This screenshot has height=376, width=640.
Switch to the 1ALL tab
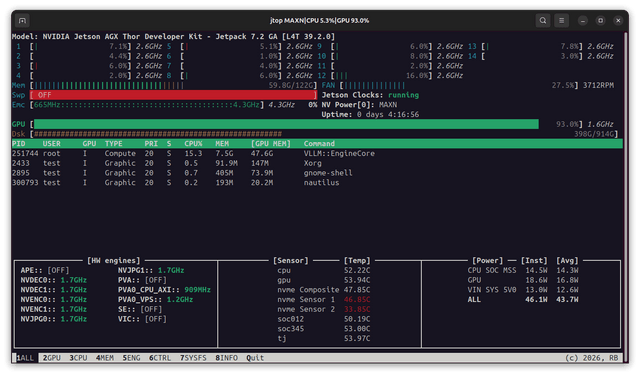pos(25,358)
